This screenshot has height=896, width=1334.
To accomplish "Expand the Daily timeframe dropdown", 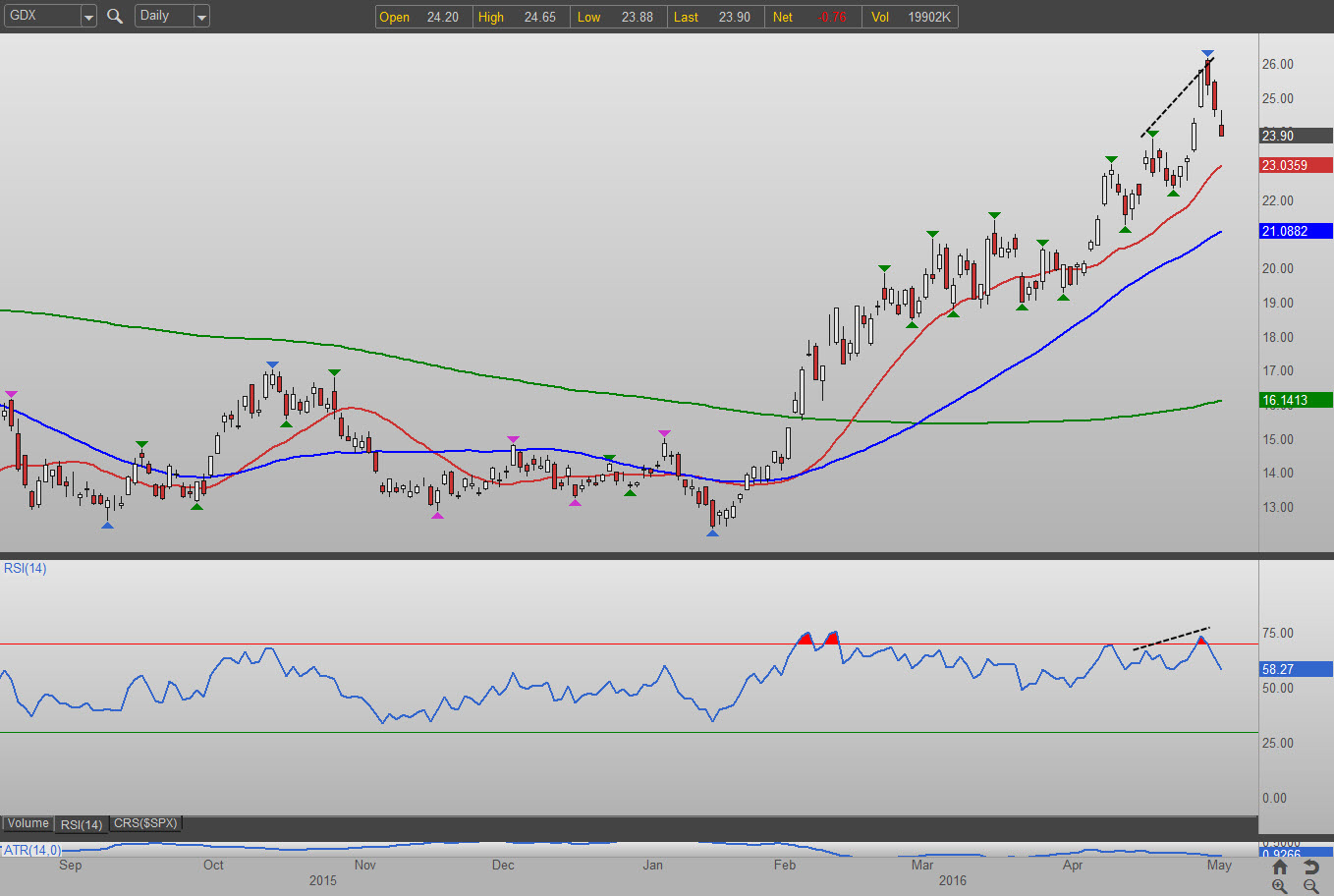I will 201,17.
